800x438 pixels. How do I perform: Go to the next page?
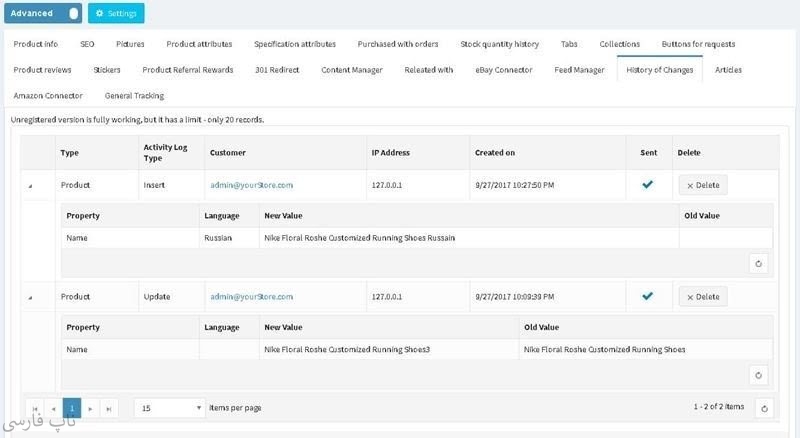pos(91,408)
